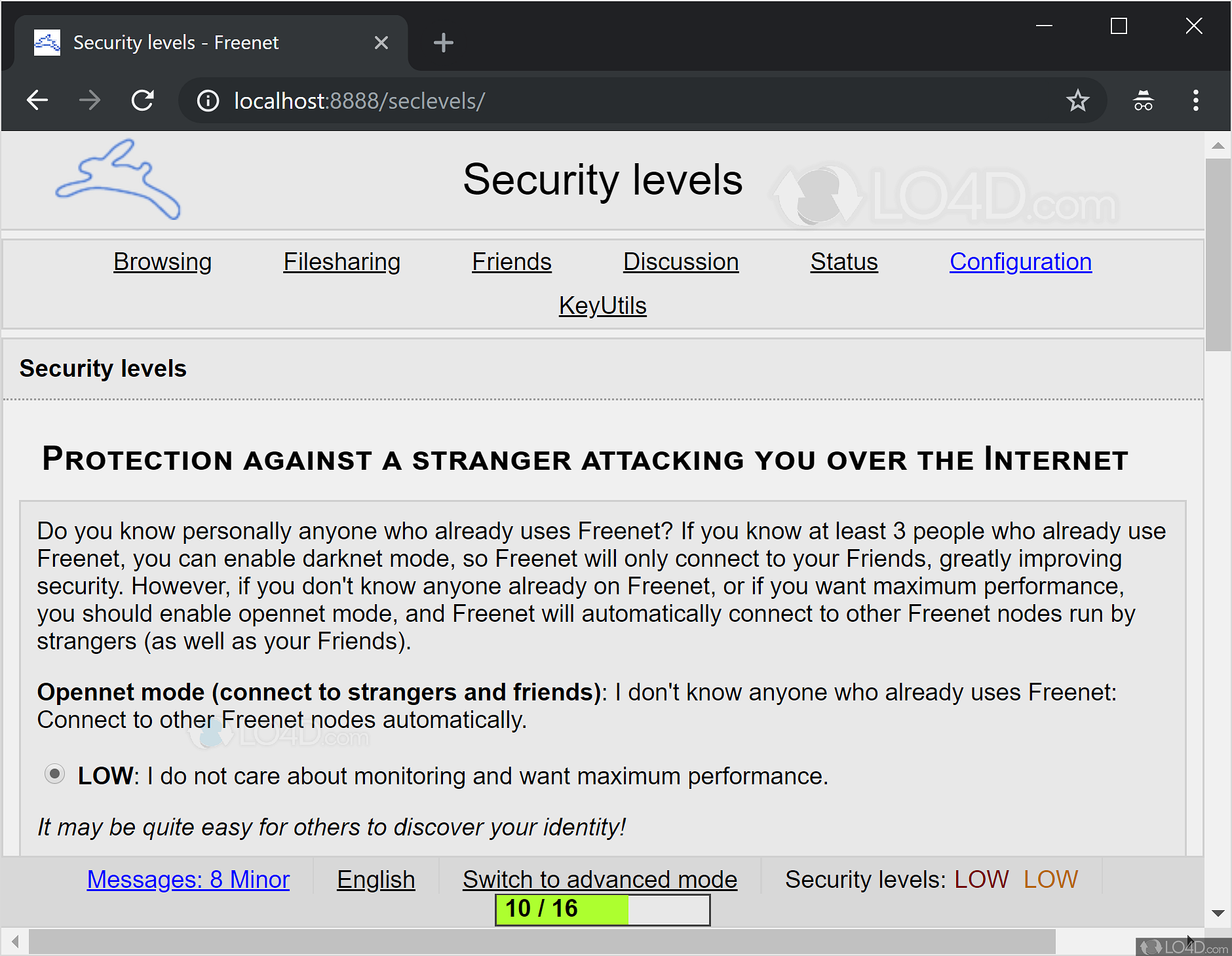Open the KeyUtils menu

click(x=602, y=305)
